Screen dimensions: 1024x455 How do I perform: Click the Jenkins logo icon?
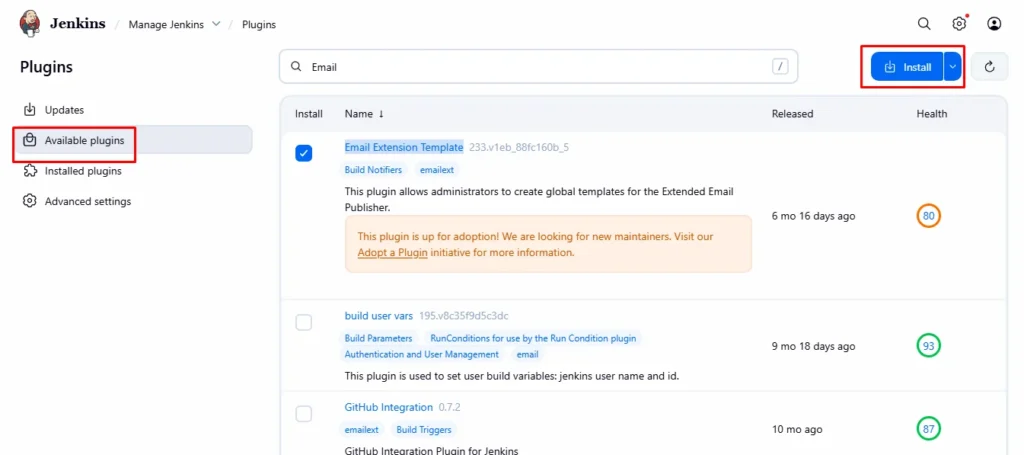[x=30, y=23]
